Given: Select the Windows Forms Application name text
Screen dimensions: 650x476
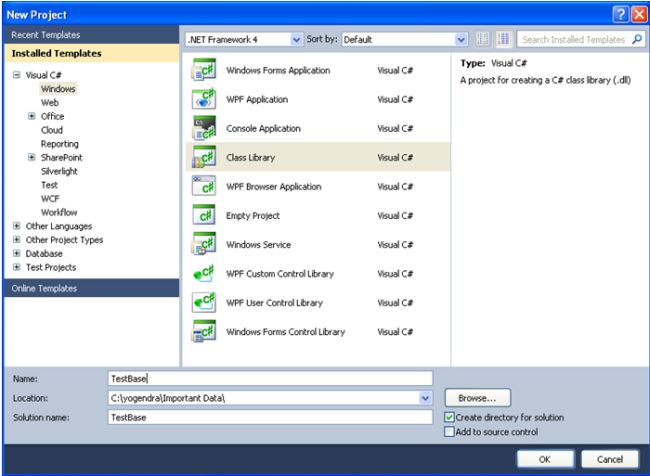Looking at the screenshot, I should point(278,70).
